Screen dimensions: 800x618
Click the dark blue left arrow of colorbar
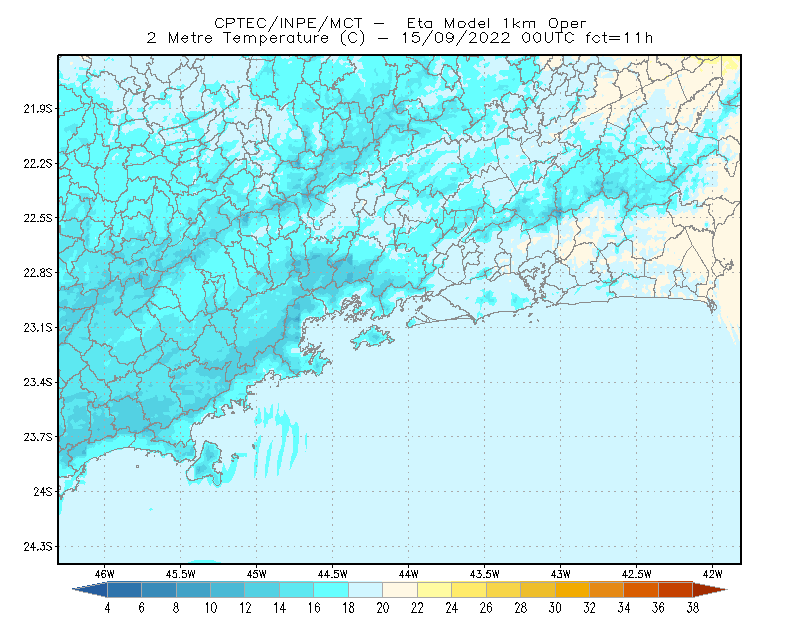tap(91, 590)
